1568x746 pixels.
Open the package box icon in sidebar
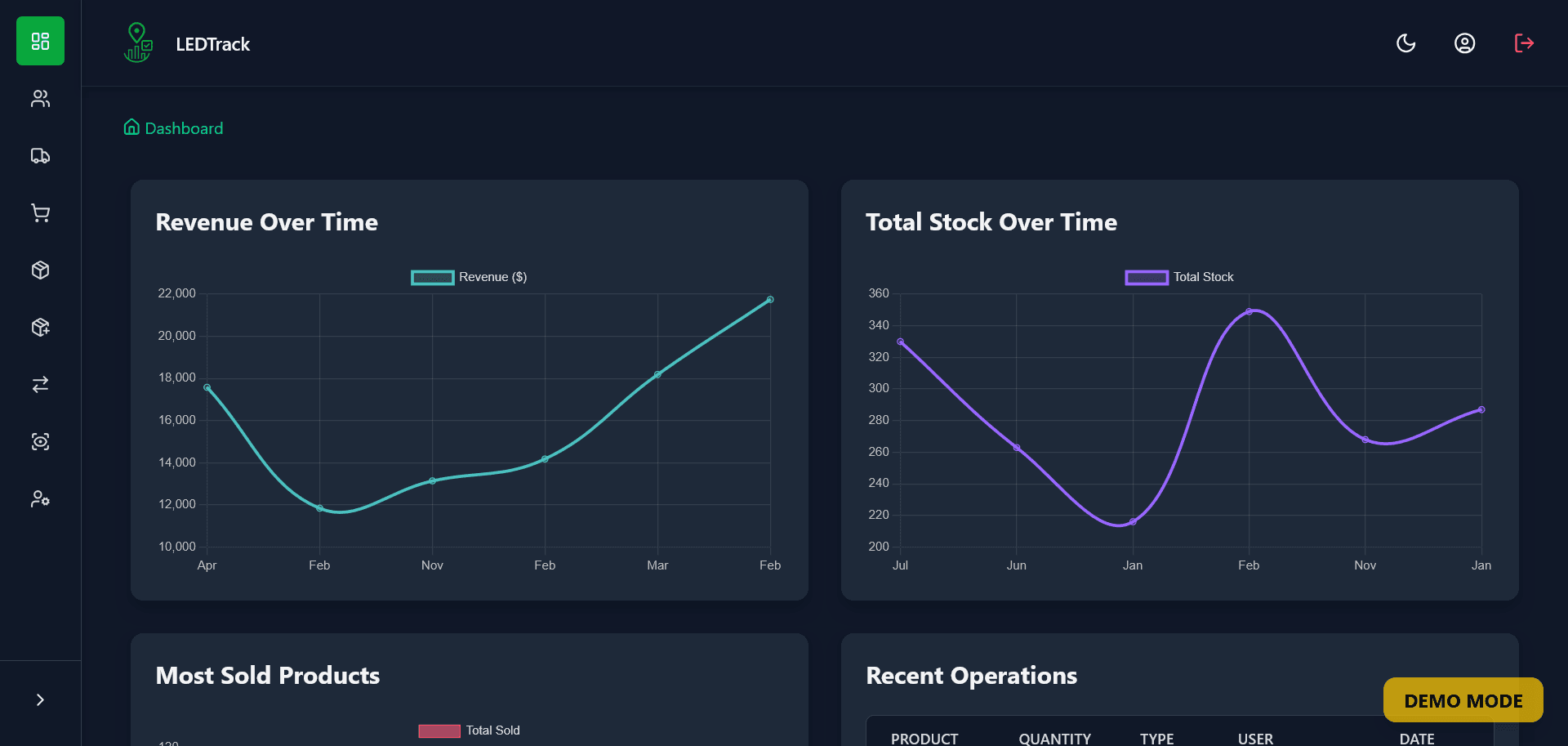point(40,270)
